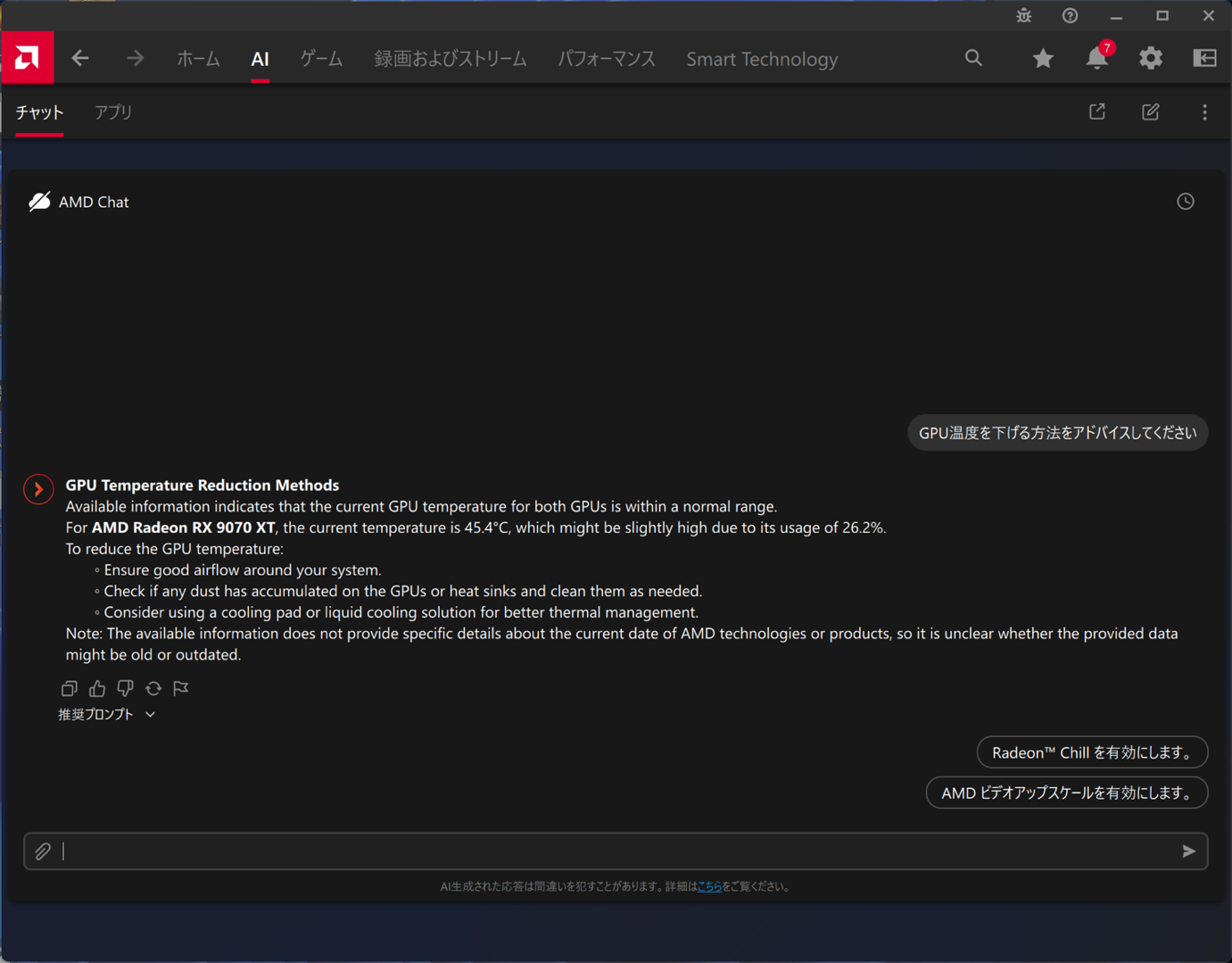1232x963 pixels.
Task: Minimize the AMD Software window
Action: pos(1116,16)
